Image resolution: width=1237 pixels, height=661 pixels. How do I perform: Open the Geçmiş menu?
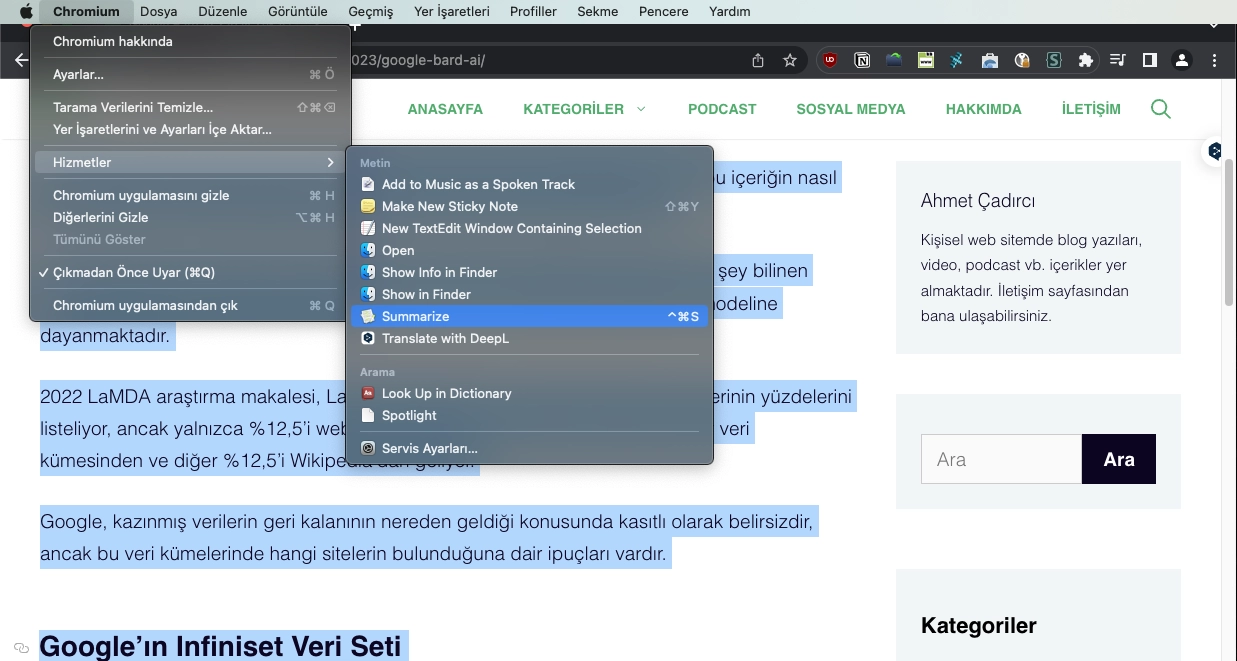(x=371, y=12)
